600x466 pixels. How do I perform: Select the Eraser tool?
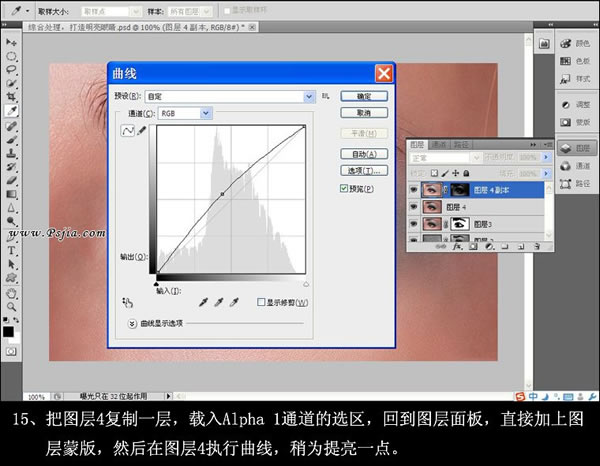[x=11, y=180]
